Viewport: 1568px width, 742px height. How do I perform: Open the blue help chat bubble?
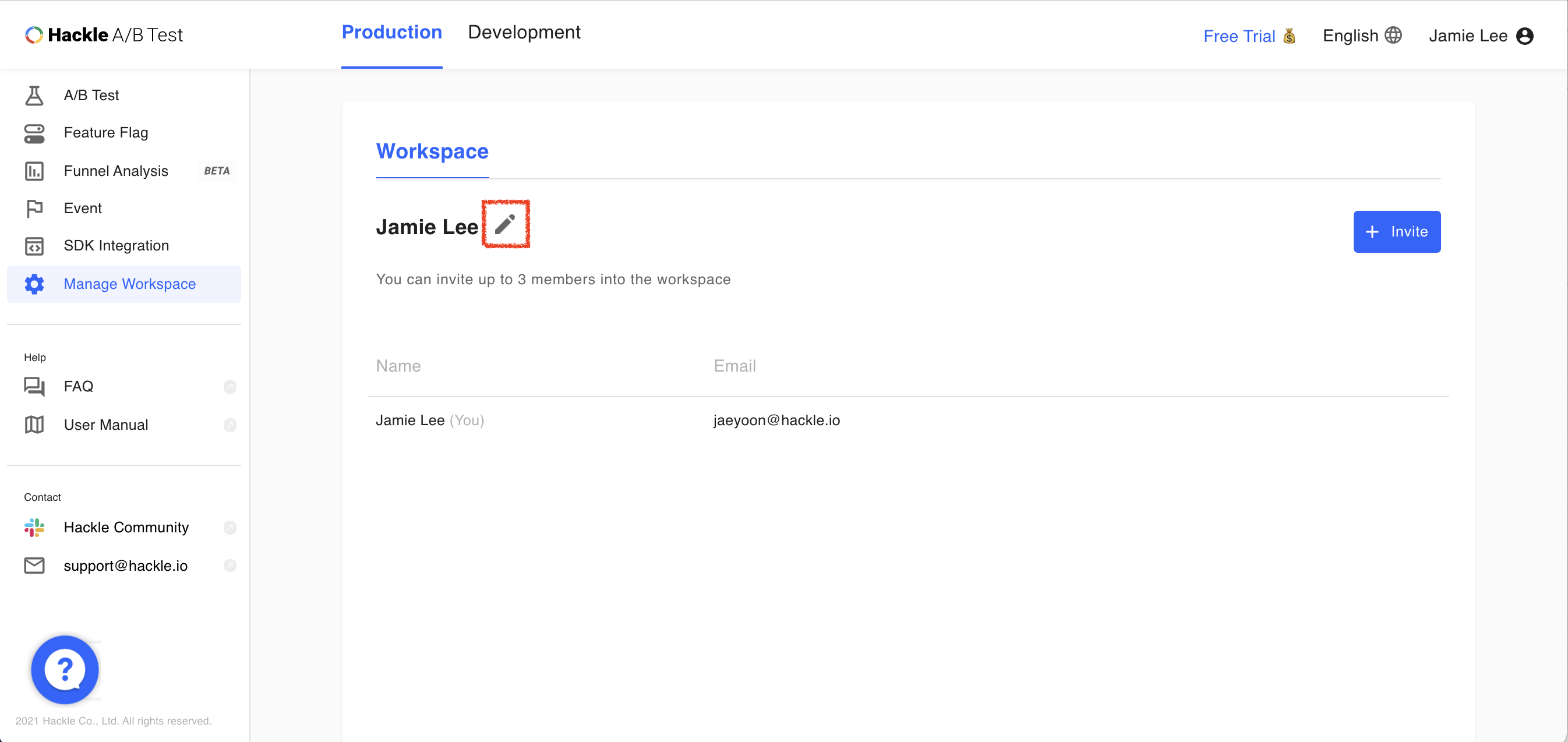point(65,669)
